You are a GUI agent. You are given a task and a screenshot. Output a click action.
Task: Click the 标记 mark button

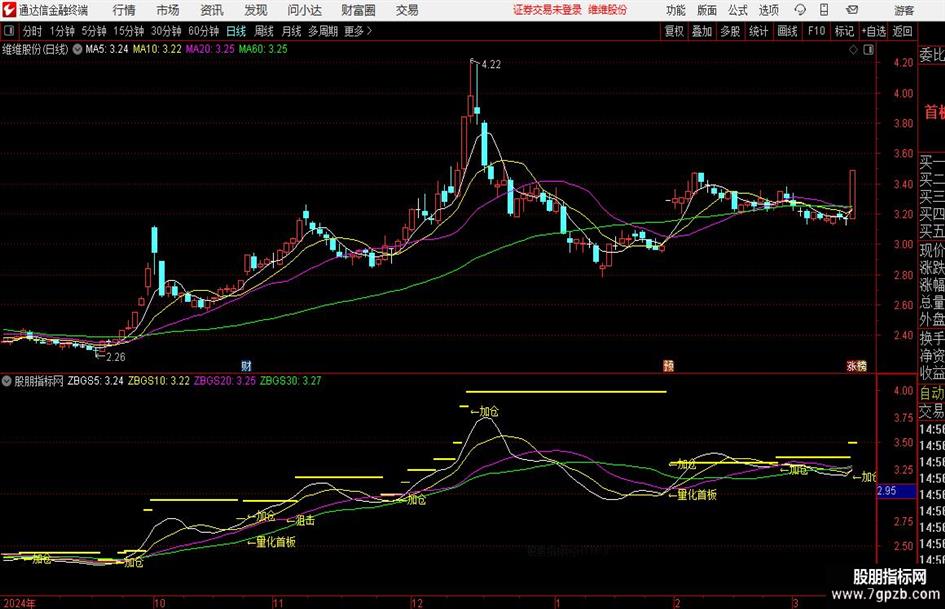coord(844,31)
